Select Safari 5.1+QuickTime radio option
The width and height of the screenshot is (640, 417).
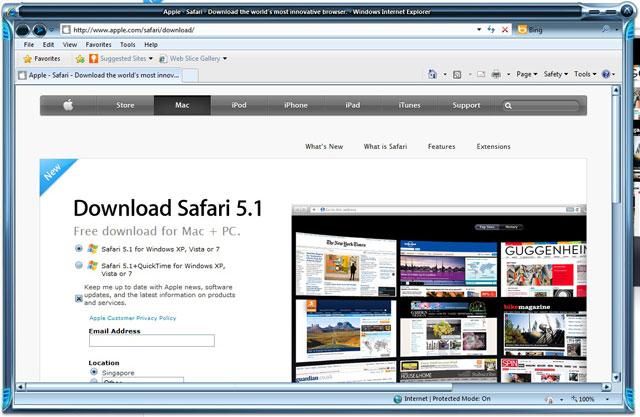click(x=79, y=265)
